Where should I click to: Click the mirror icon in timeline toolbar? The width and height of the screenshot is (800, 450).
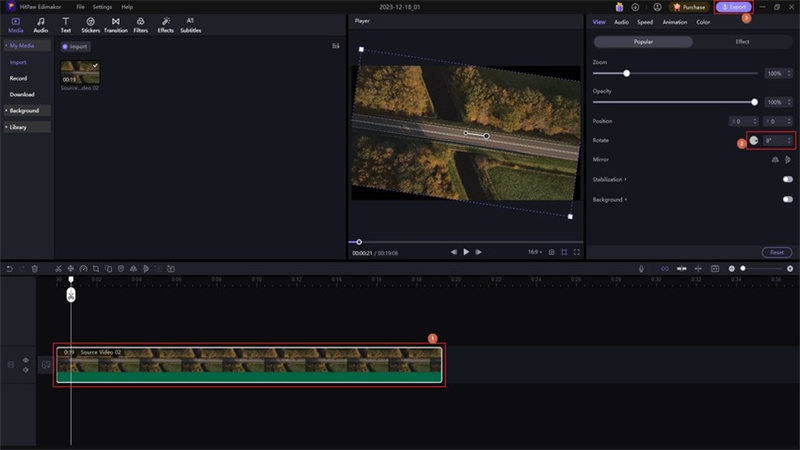(x=133, y=268)
